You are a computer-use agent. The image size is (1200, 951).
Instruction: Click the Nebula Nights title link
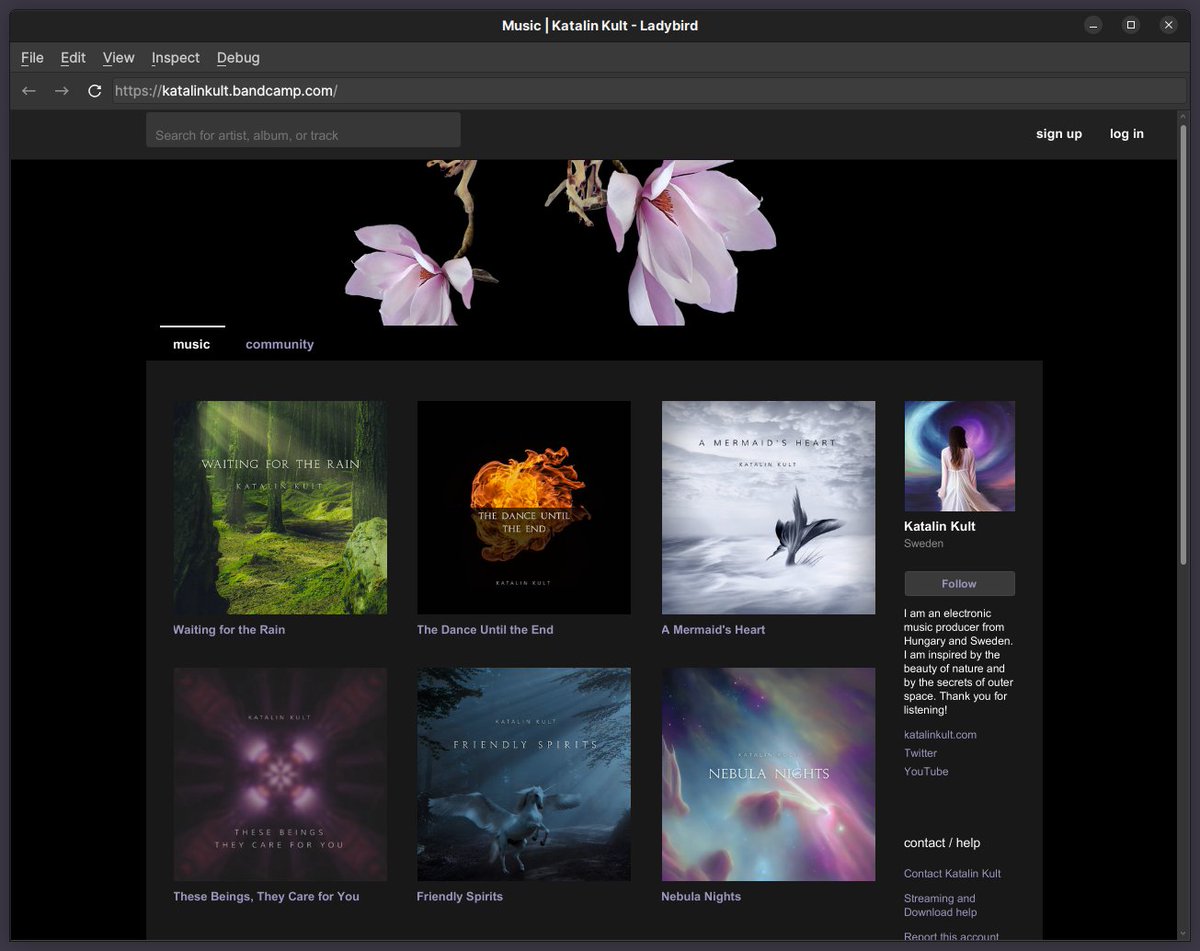[701, 897]
